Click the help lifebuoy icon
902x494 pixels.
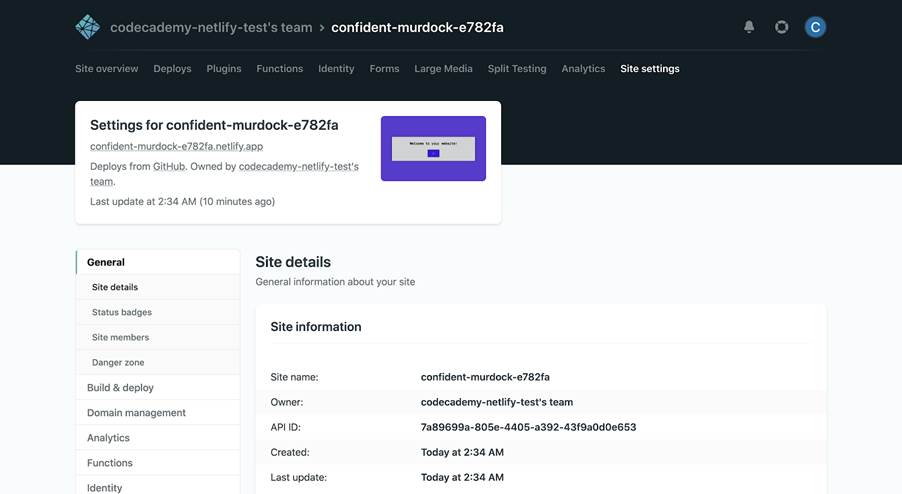pyautogui.click(x=782, y=27)
